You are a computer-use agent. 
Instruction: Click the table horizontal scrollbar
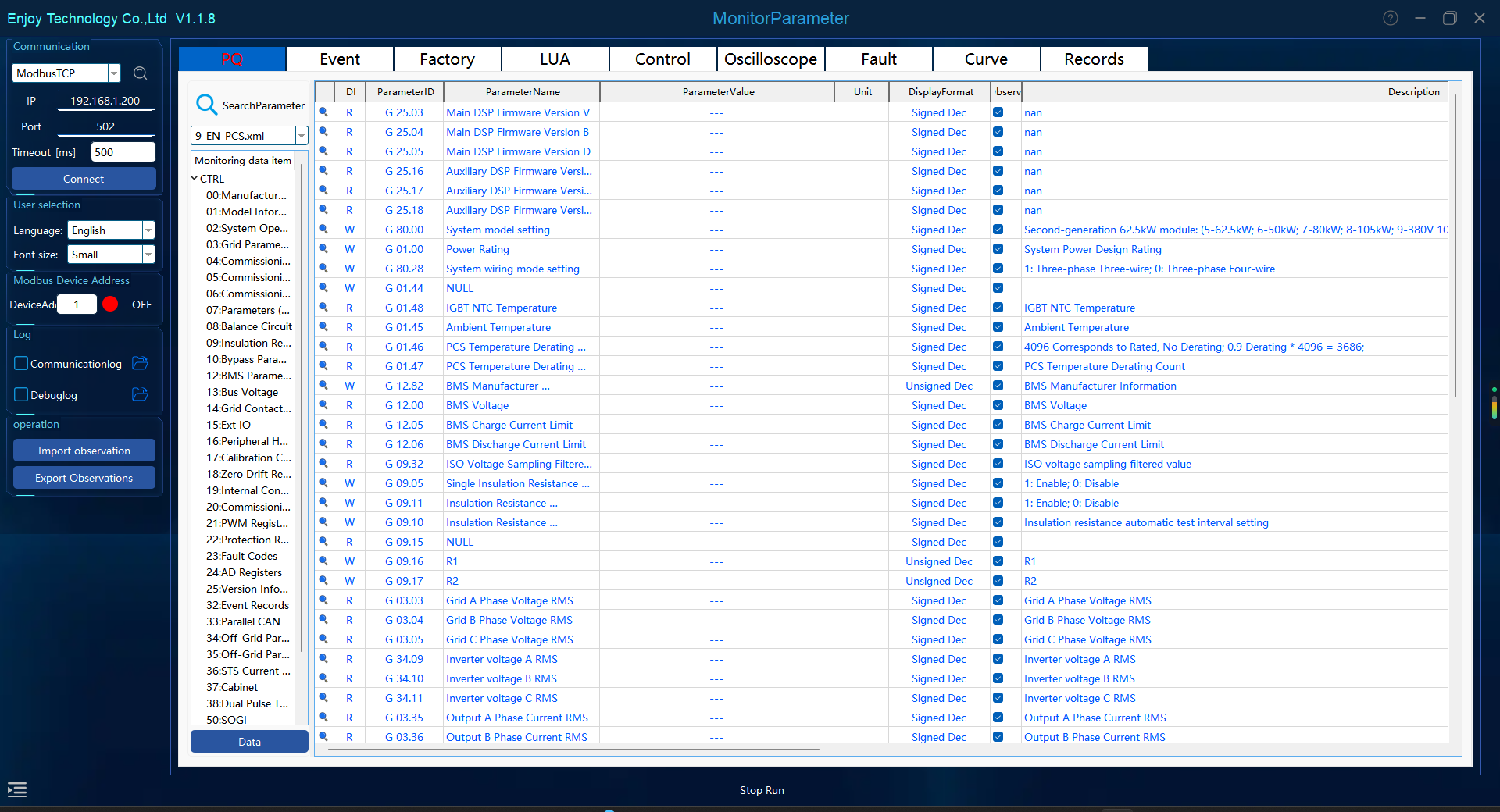click(x=574, y=750)
